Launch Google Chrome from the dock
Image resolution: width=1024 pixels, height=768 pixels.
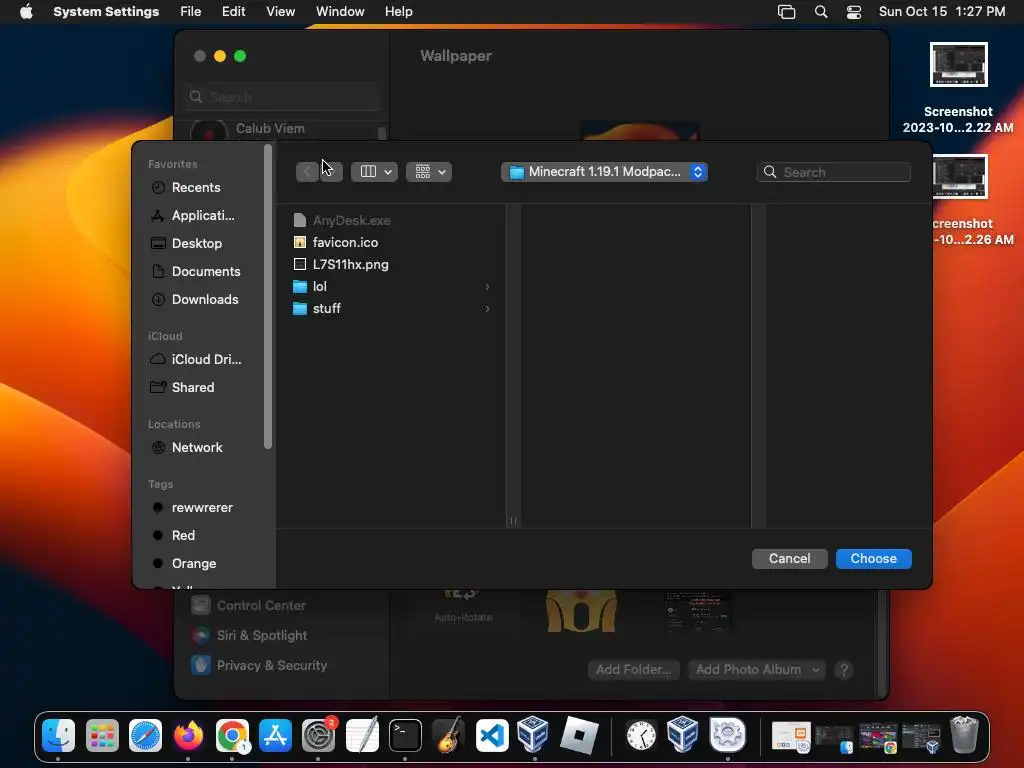point(232,735)
